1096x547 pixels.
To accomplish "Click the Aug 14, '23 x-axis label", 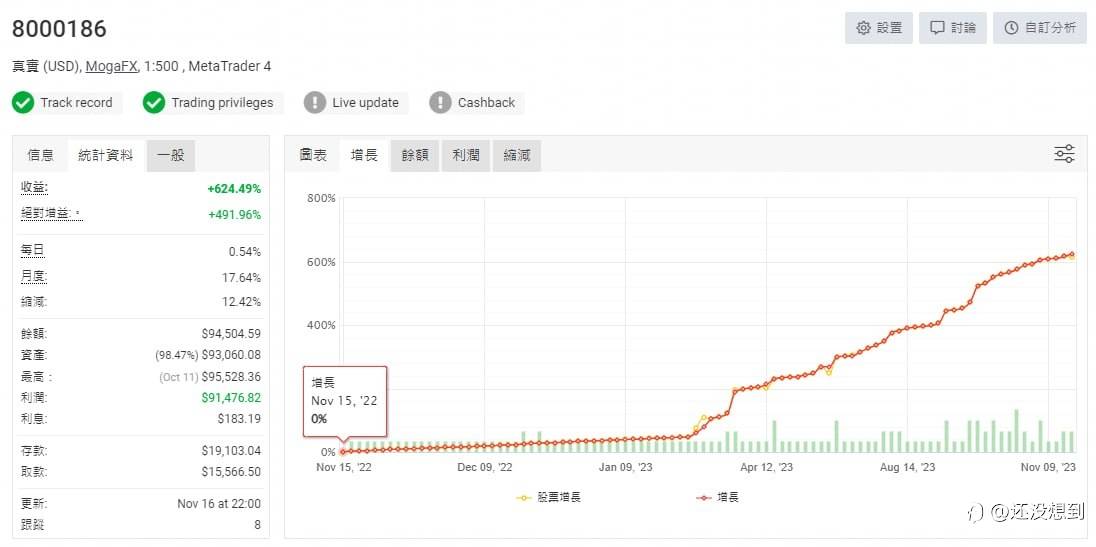I will (907, 467).
